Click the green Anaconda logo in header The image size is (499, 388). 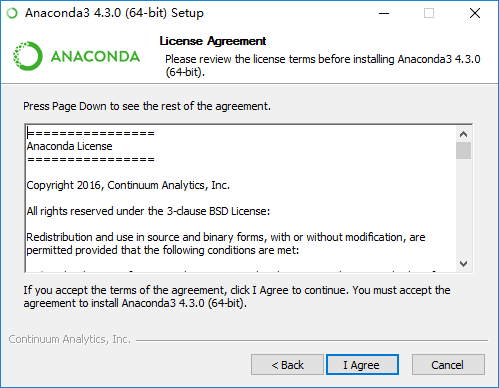[76, 56]
